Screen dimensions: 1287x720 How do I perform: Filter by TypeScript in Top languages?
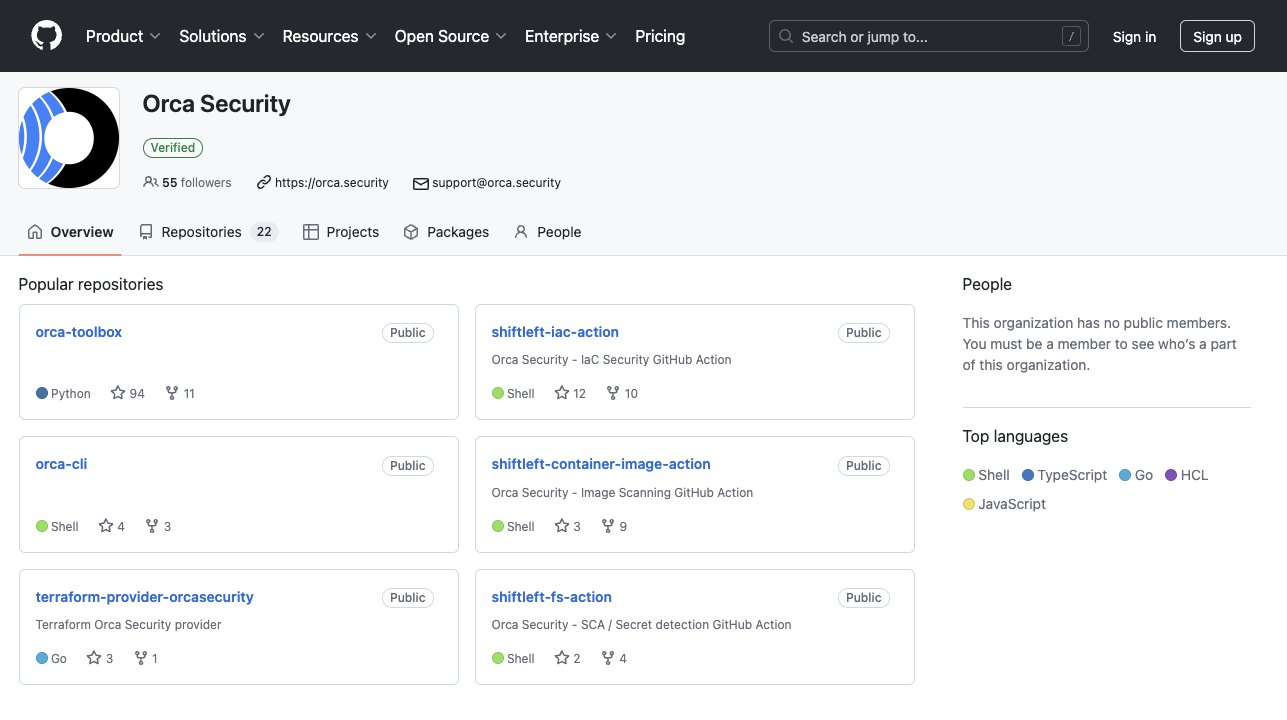pos(1065,475)
